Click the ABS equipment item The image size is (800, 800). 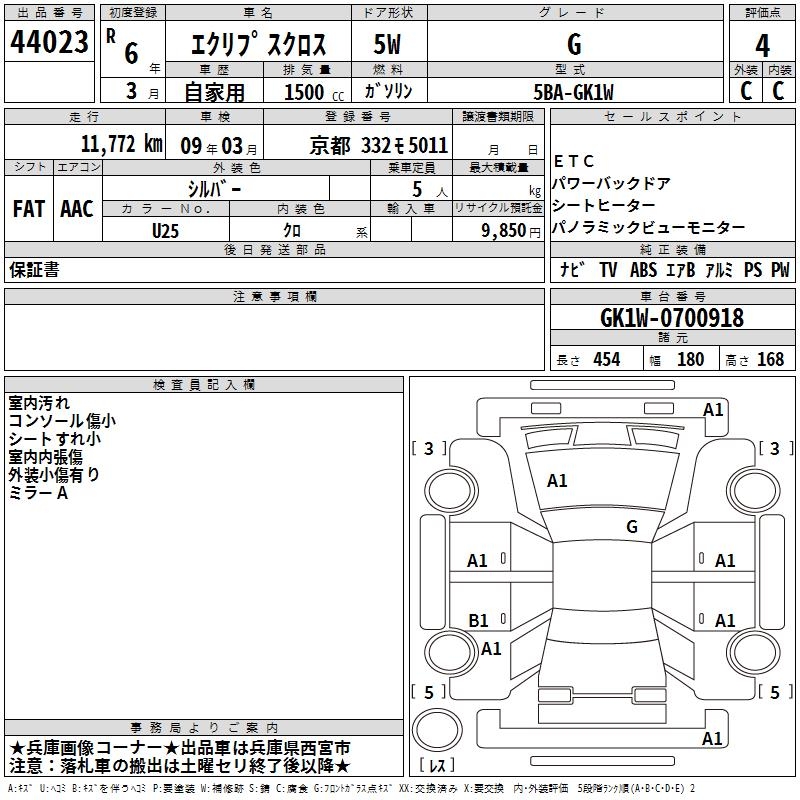pyautogui.click(x=643, y=269)
